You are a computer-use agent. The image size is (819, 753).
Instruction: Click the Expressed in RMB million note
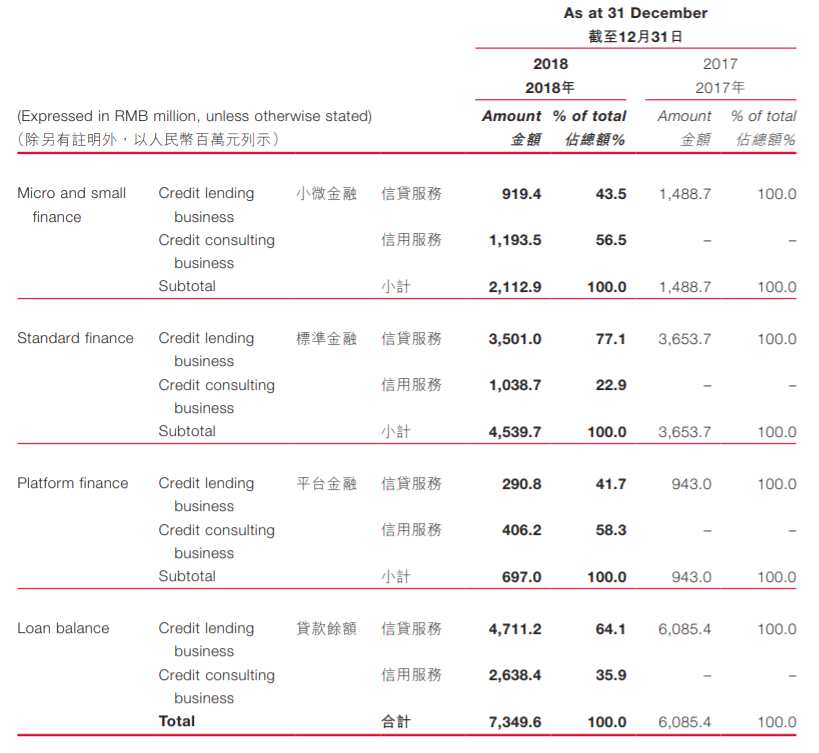194,116
